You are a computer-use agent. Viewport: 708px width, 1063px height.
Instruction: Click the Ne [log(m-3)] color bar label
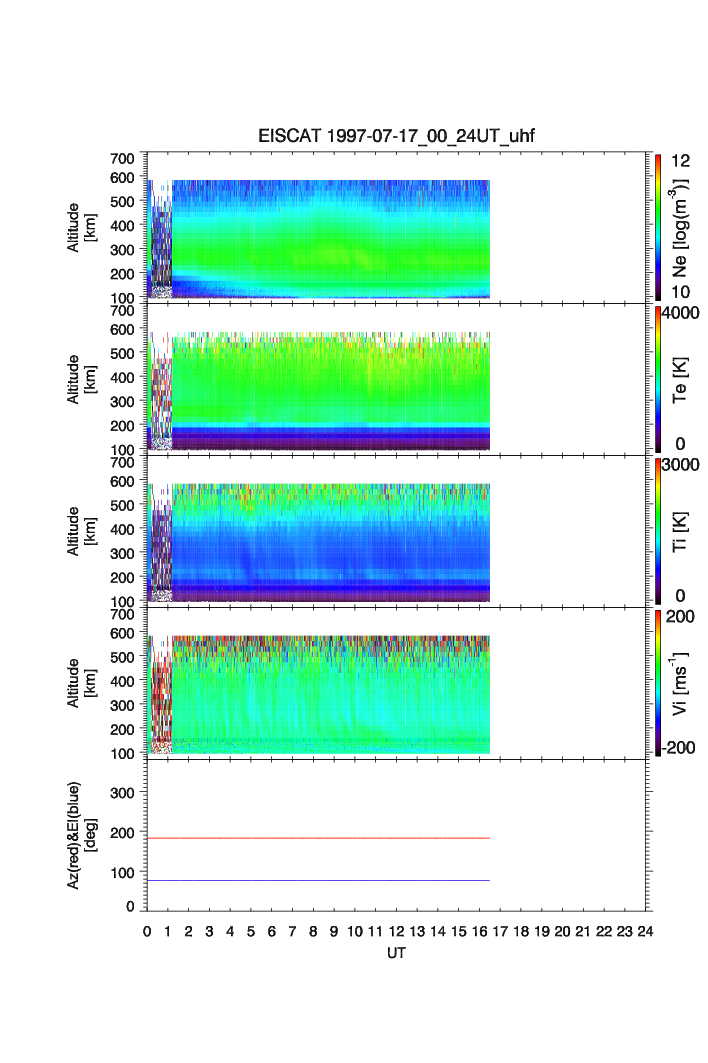(x=679, y=228)
